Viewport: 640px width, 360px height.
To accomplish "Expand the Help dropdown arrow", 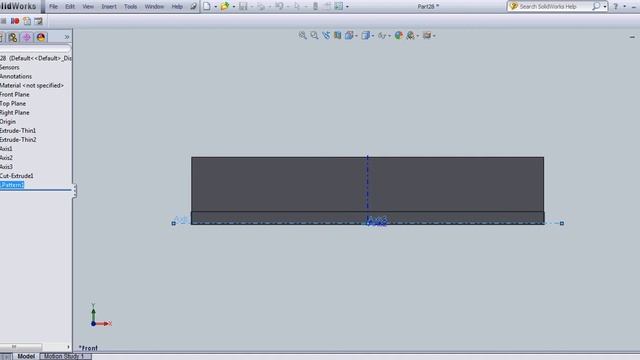I will (624, 7).
